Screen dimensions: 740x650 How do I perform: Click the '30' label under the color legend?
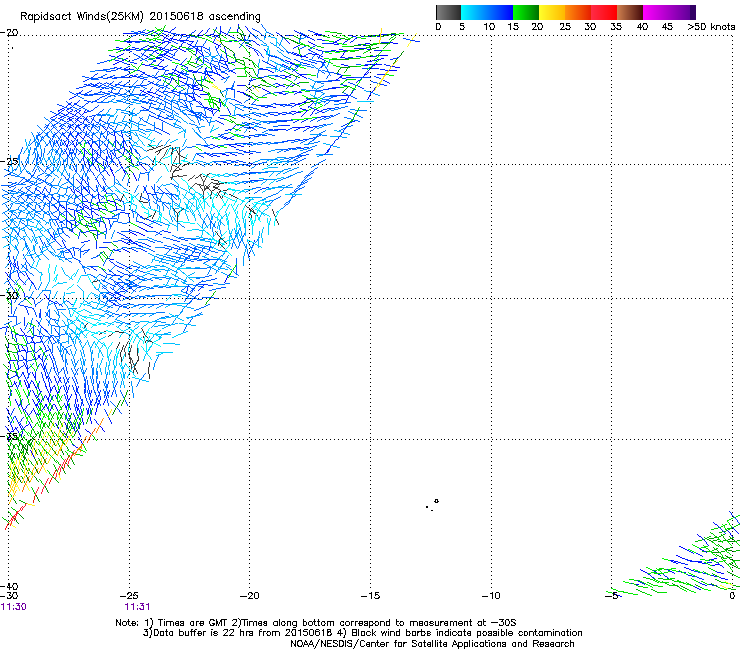pos(590,27)
